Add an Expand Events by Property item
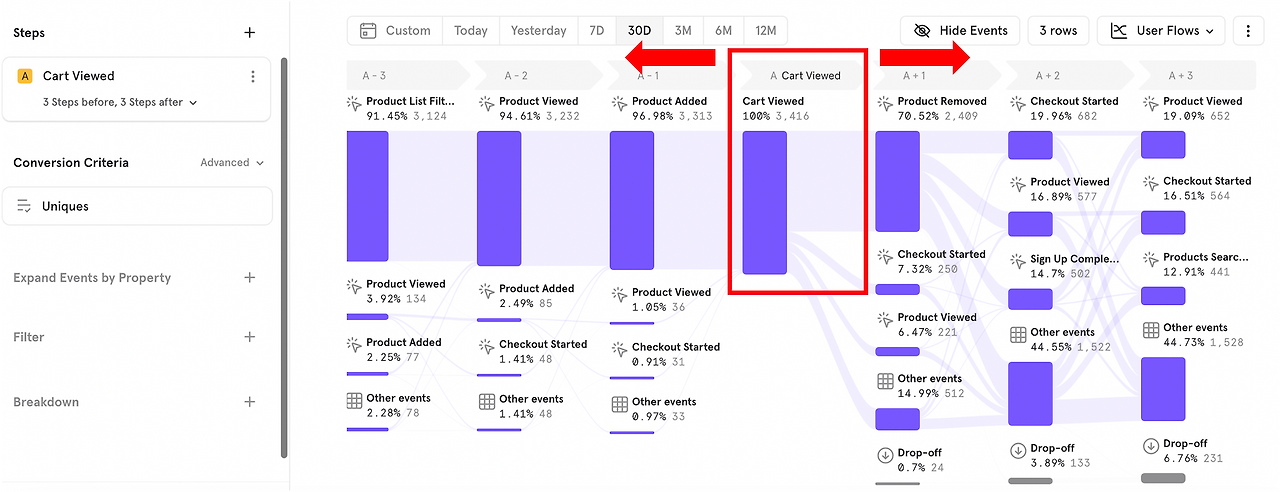1280x492 pixels. click(250, 278)
